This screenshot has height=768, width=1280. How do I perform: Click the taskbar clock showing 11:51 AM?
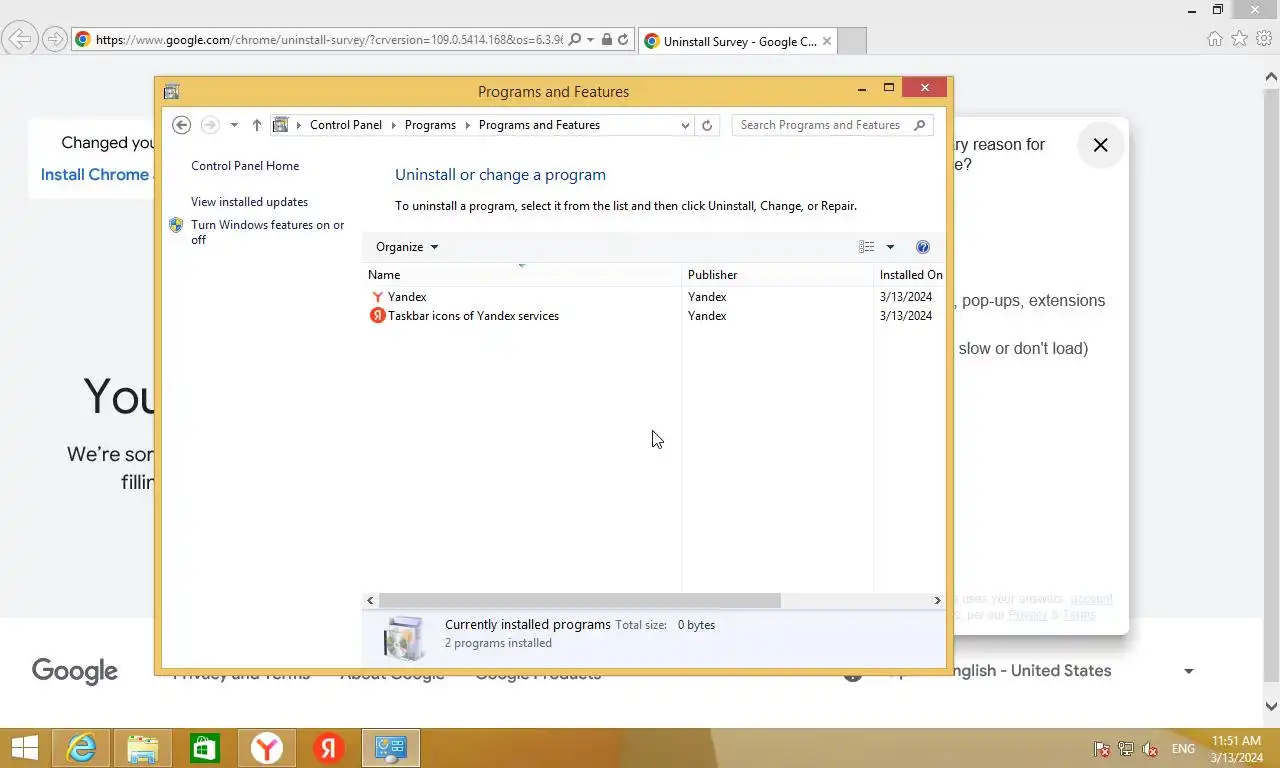pos(1236,749)
